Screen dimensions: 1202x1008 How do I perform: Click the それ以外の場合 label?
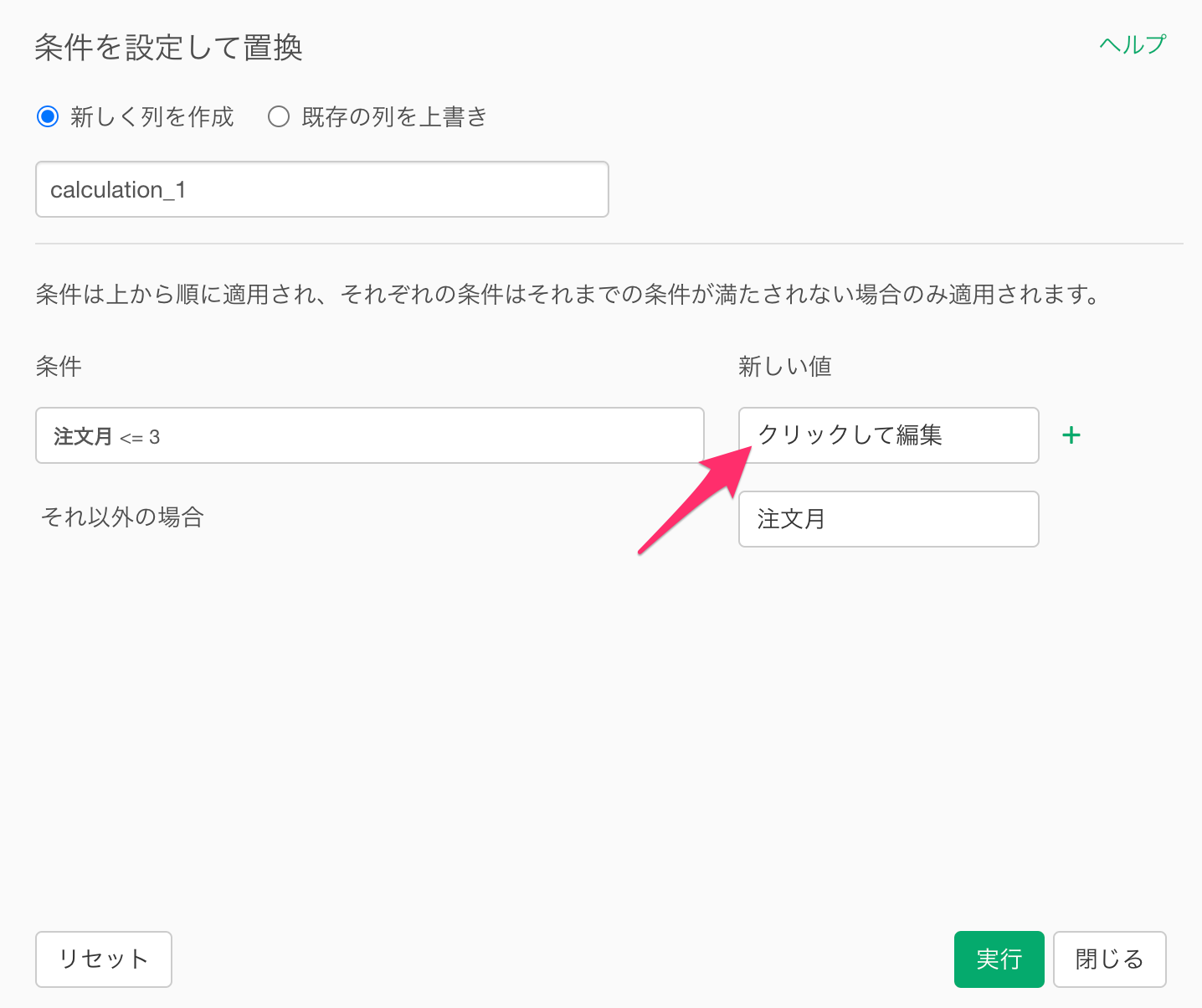click(122, 517)
